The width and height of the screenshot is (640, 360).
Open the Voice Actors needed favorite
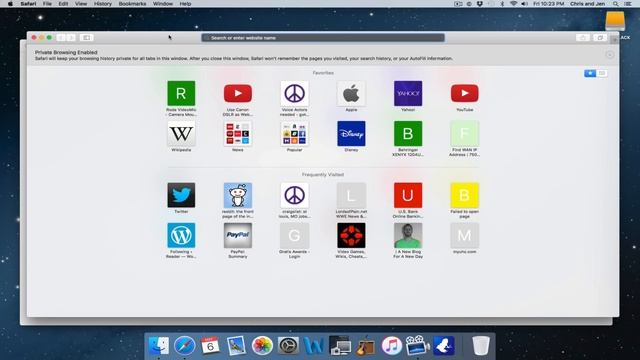[294, 93]
